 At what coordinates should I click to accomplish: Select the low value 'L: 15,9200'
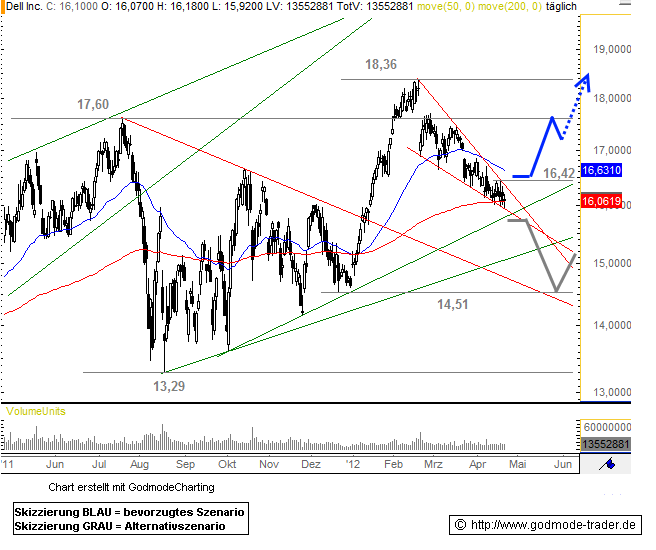pos(236,6)
